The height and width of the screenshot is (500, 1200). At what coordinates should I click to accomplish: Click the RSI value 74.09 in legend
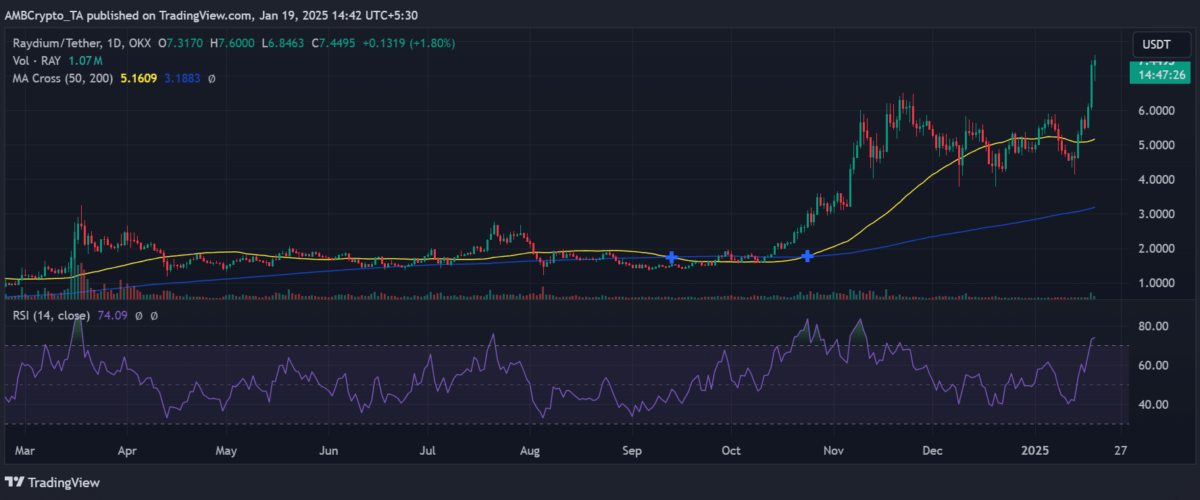[x=103, y=316]
